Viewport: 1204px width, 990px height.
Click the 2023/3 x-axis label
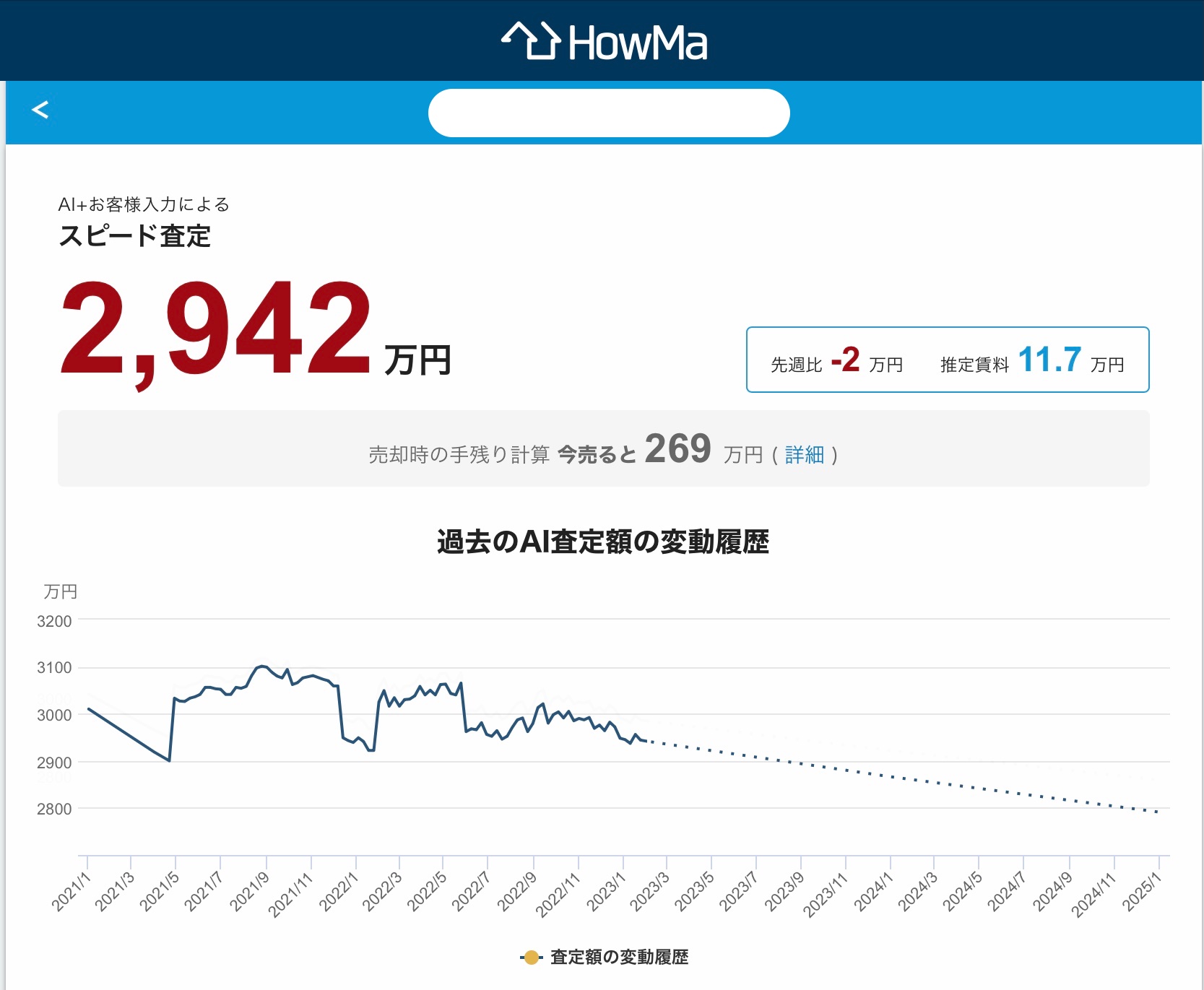[649, 892]
